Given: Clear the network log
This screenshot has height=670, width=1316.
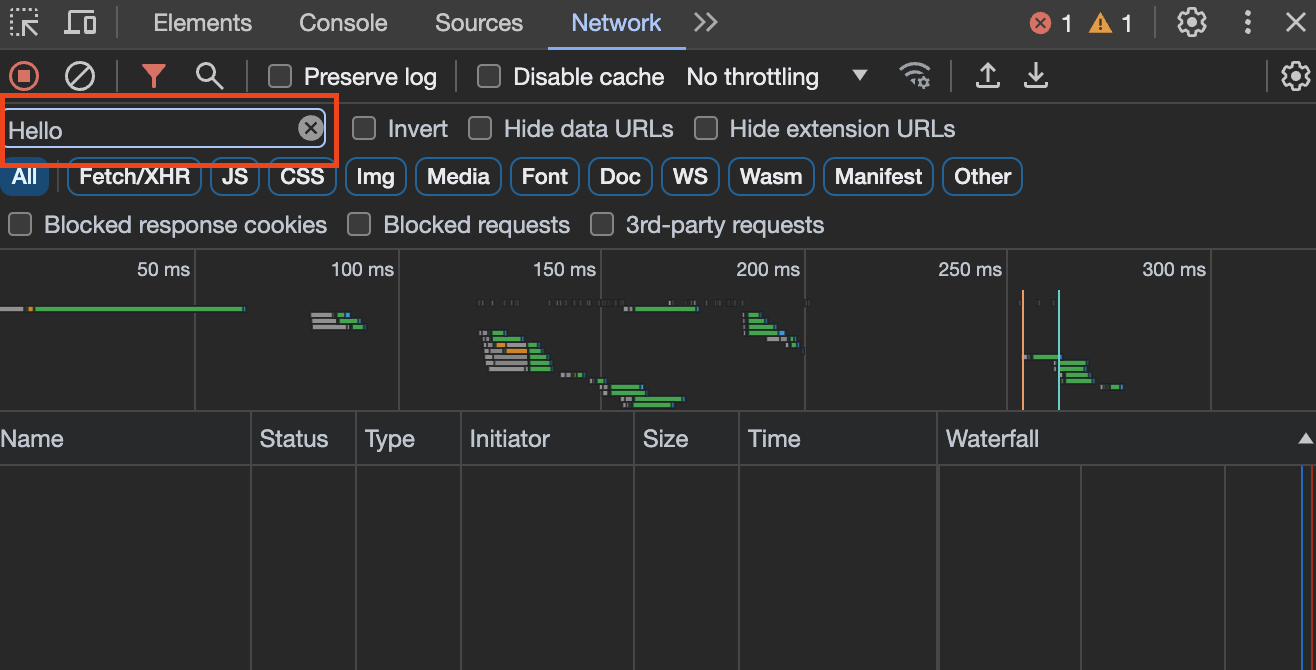Looking at the screenshot, I should coord(80,76).
